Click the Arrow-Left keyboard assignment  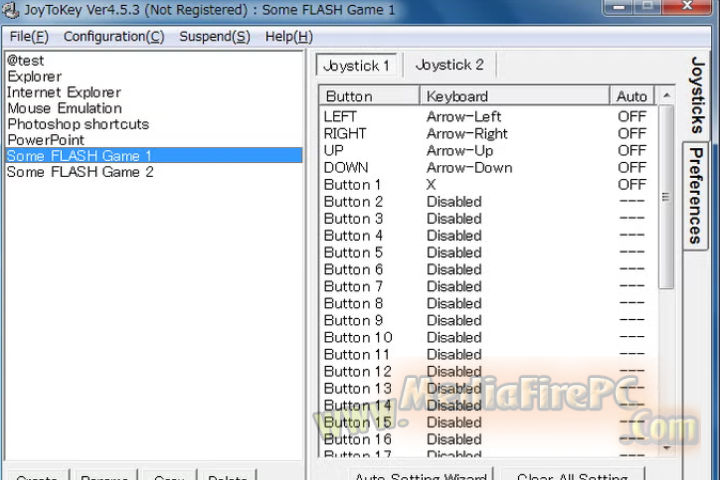464,117
